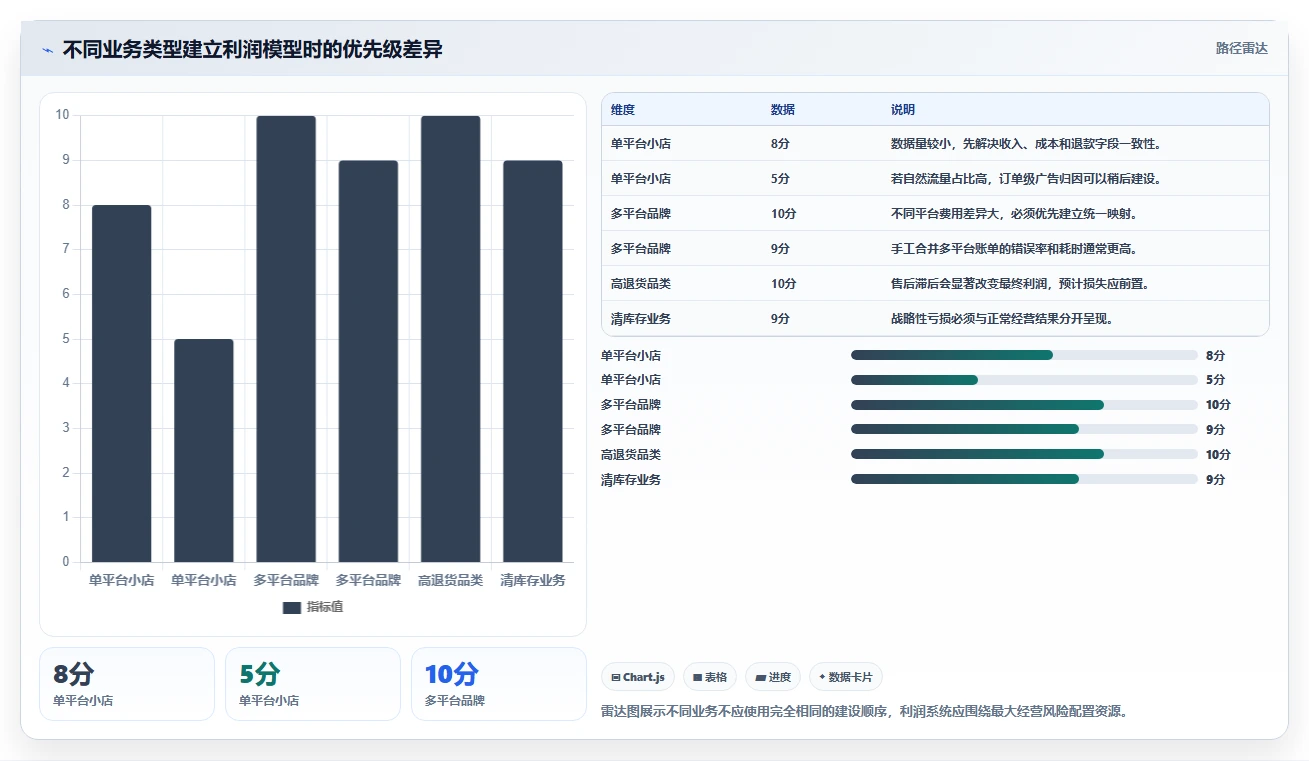Click the 清库存业务 label beside the progress bars

[631, 479]
